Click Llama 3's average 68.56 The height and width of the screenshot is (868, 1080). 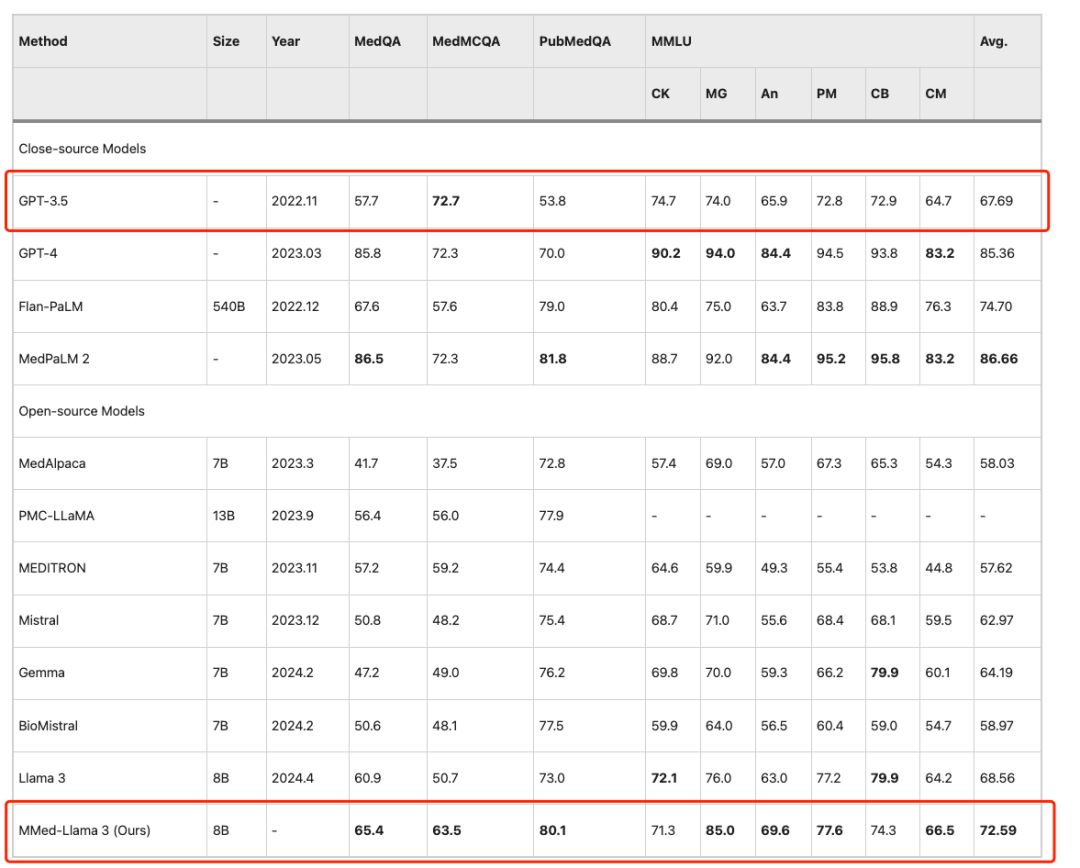(997, 778)
